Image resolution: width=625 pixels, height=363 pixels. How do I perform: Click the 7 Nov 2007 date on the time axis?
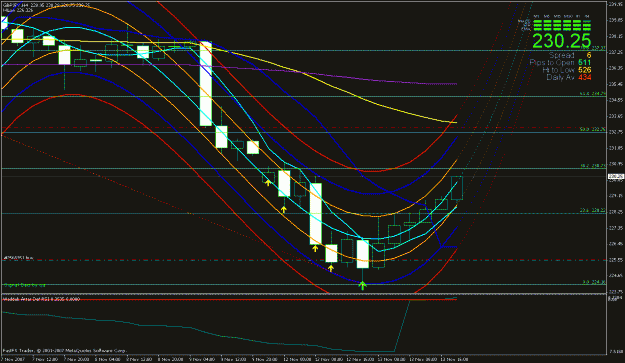click(13, 359)
